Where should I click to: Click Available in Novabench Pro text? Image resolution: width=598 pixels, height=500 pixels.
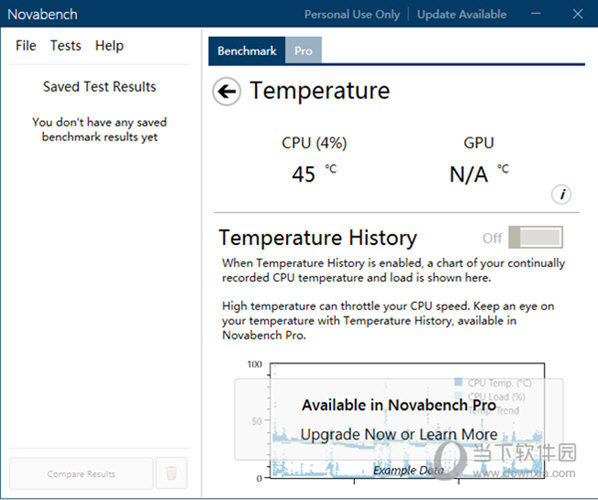399,405
